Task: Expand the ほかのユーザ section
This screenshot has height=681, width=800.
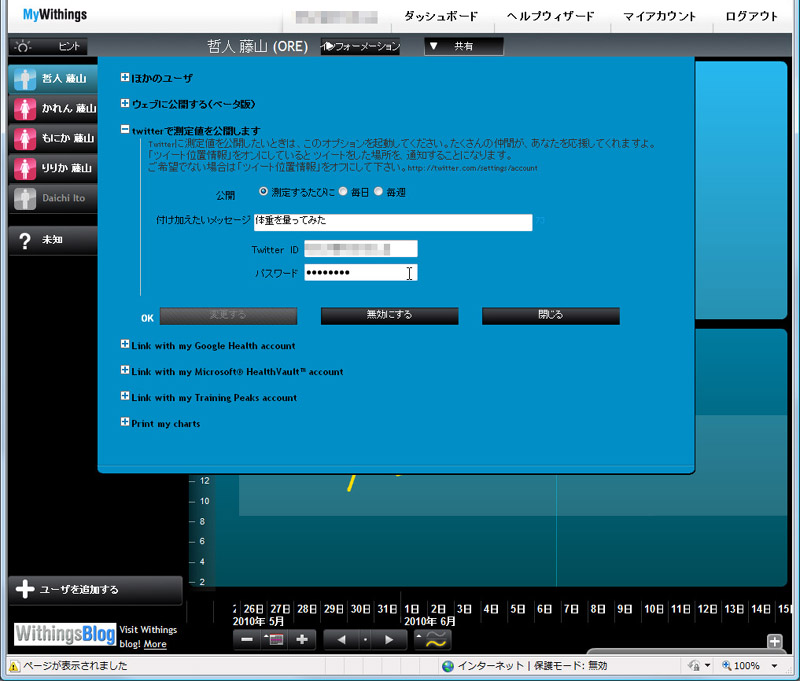Action: (125, 77)
